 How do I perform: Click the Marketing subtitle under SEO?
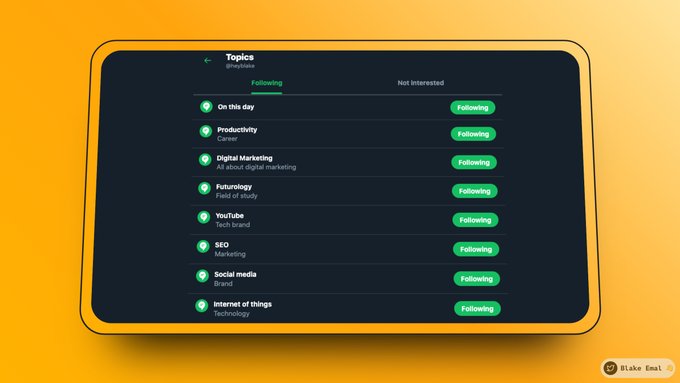coord(230,254)
